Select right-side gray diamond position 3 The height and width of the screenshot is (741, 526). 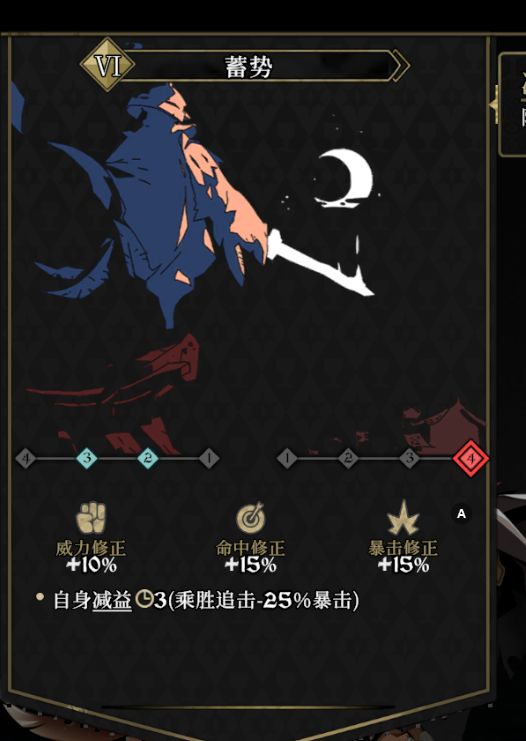click(410, 458)
